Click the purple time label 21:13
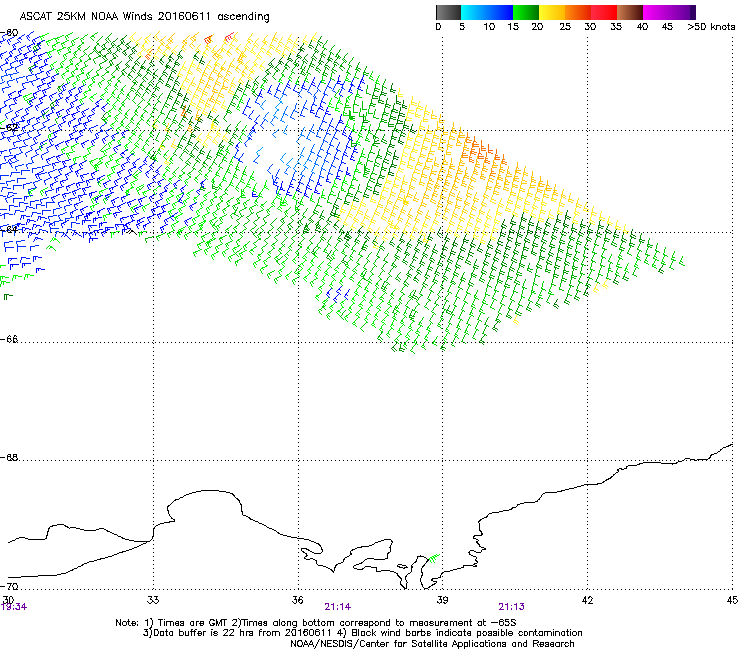The height and width of the screenshot is (650, 740). 511,607
